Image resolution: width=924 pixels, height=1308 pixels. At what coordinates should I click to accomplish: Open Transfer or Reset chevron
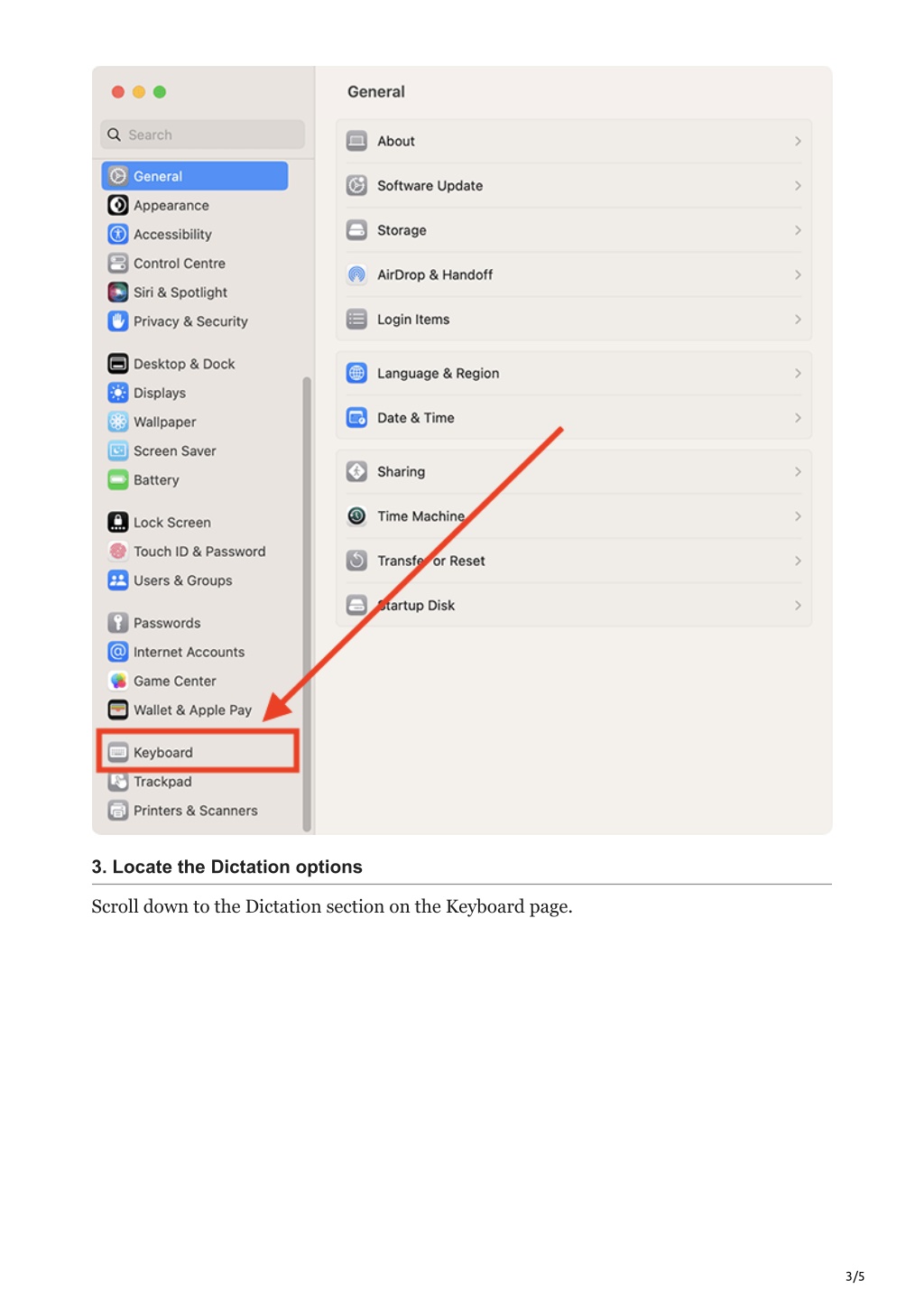coord(798,561)
